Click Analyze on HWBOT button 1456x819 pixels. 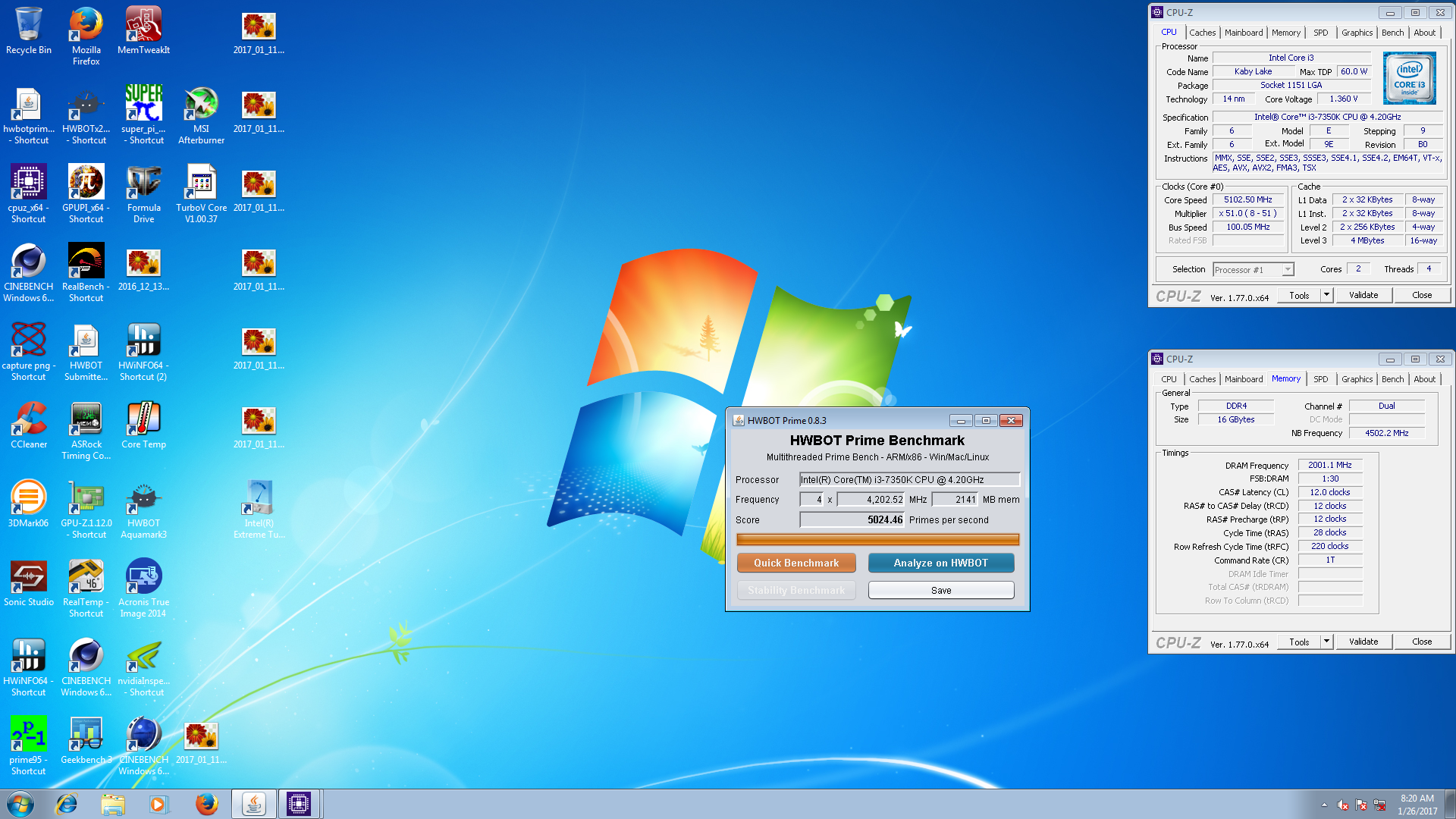tap(940, 563)
